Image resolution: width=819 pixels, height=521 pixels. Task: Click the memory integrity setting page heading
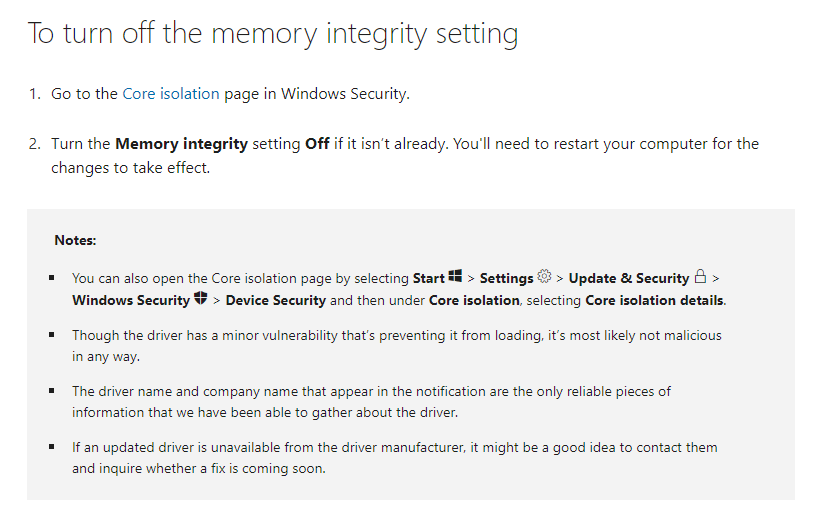pyautogui.click(x=272, y=33)
